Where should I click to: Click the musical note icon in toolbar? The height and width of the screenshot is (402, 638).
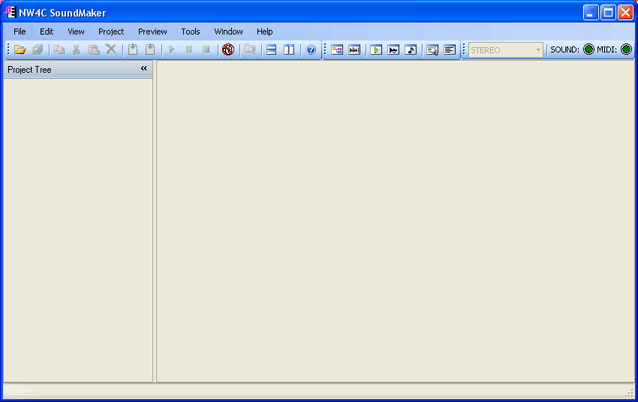pyautogui.click(x=411, y=50)
